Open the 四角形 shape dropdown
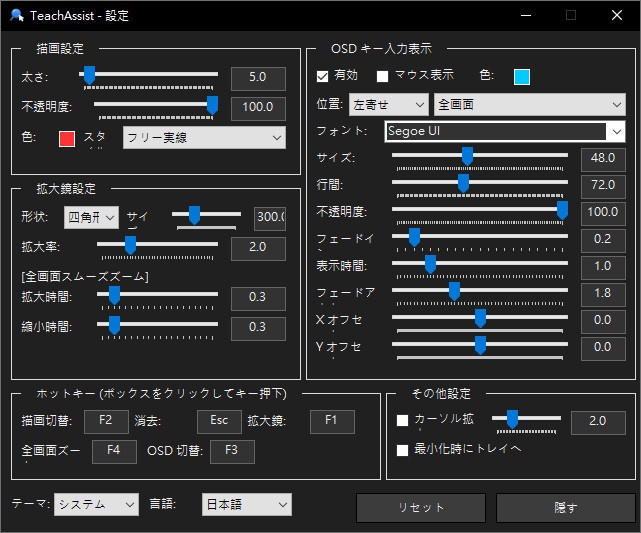Viewport: 641px width, 533px height. pos(91,217)
